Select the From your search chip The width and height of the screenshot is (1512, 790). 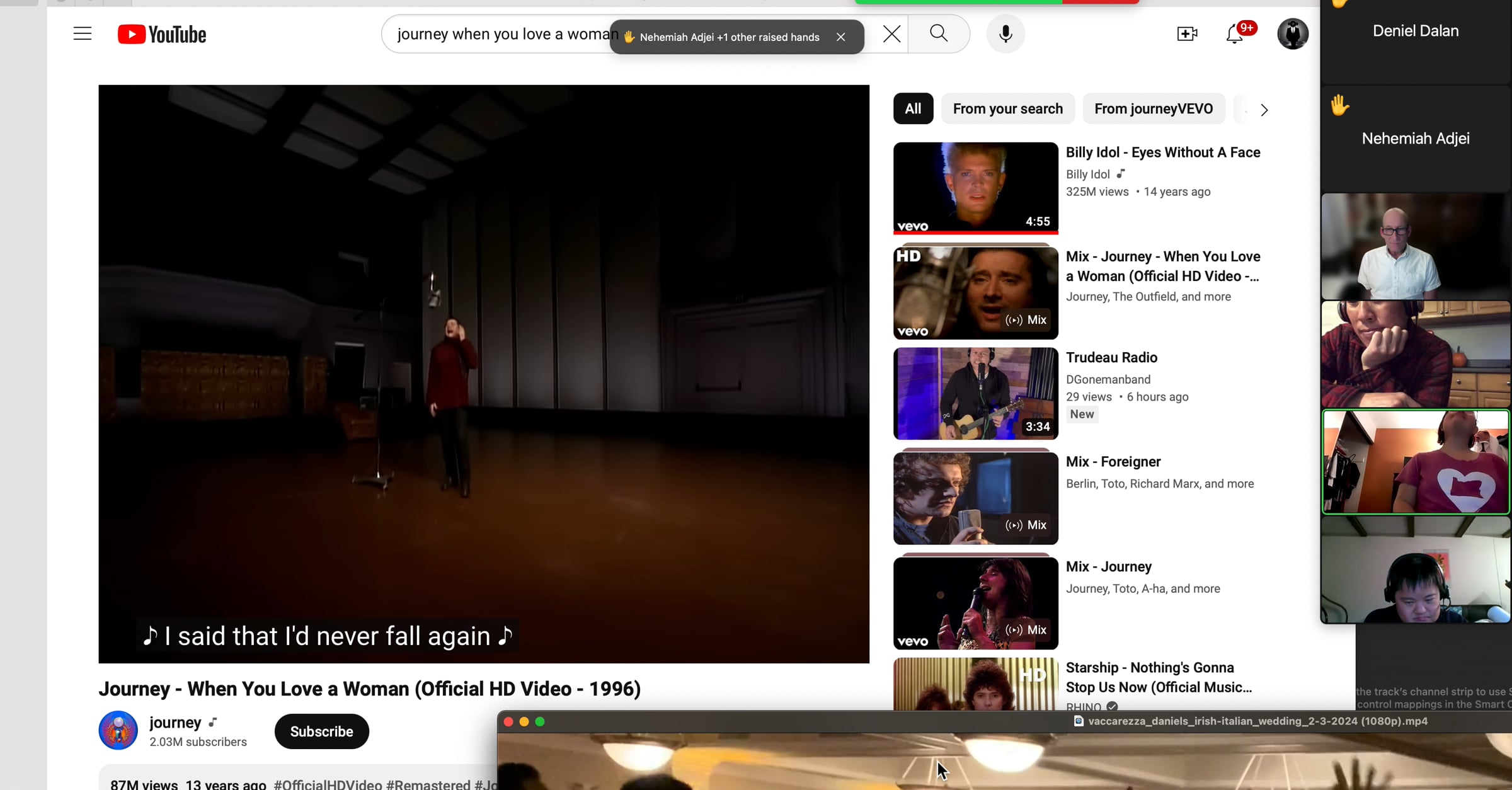click(1007, 109)
